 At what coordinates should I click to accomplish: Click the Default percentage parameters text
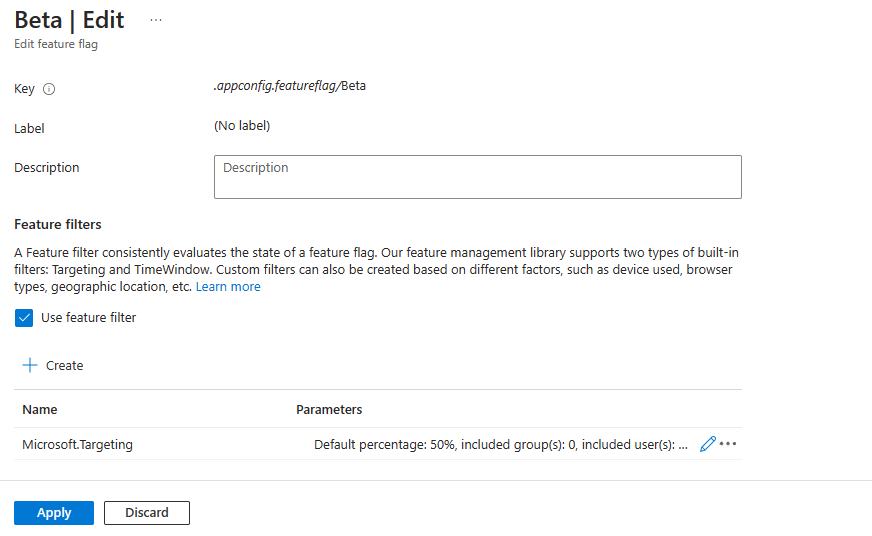click(x=500, y=445)
